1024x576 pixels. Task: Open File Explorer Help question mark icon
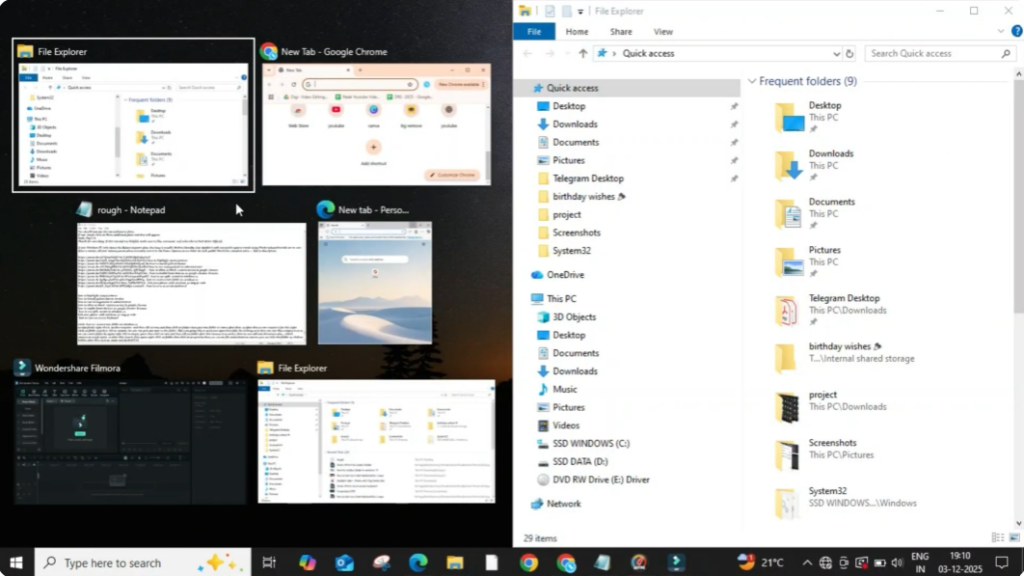point(1016,32)
